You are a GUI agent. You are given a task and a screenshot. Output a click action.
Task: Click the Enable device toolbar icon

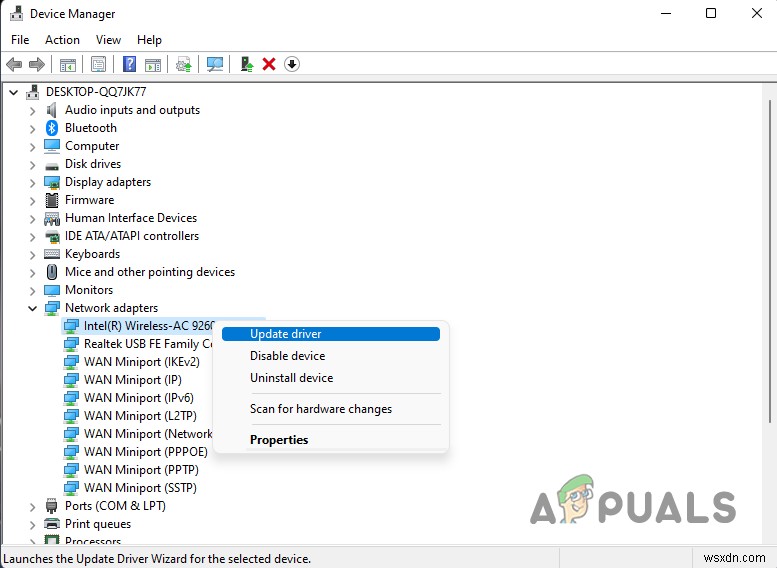[x=246, y=64]
